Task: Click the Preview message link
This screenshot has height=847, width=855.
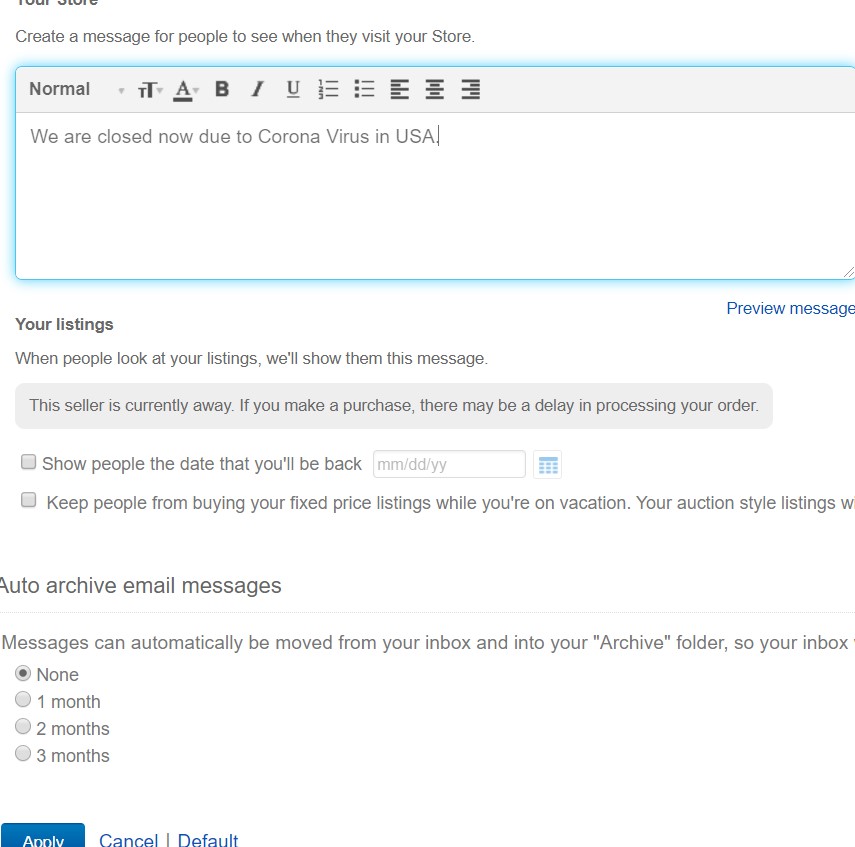Action: pyautogui.click(x=790, y=308)
